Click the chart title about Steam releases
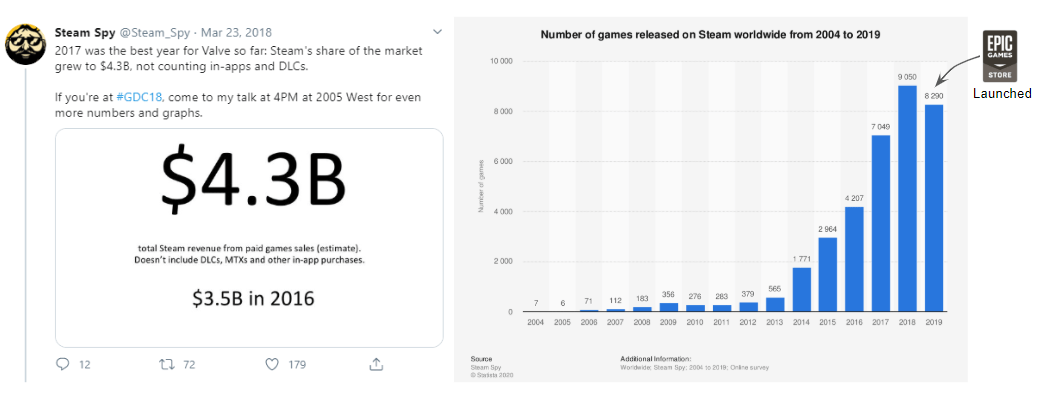This screenshot has height=398, width=1042. point(710,35)
